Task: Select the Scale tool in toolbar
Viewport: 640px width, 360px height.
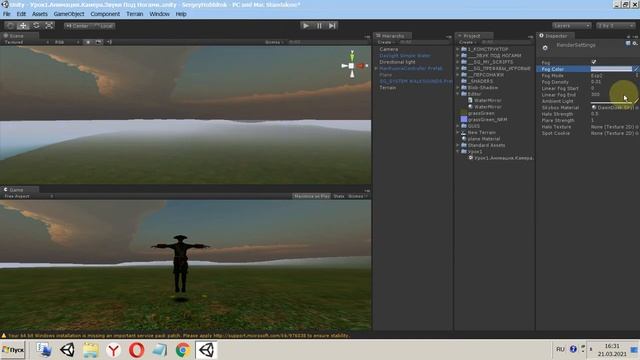Action: point(49,26)
